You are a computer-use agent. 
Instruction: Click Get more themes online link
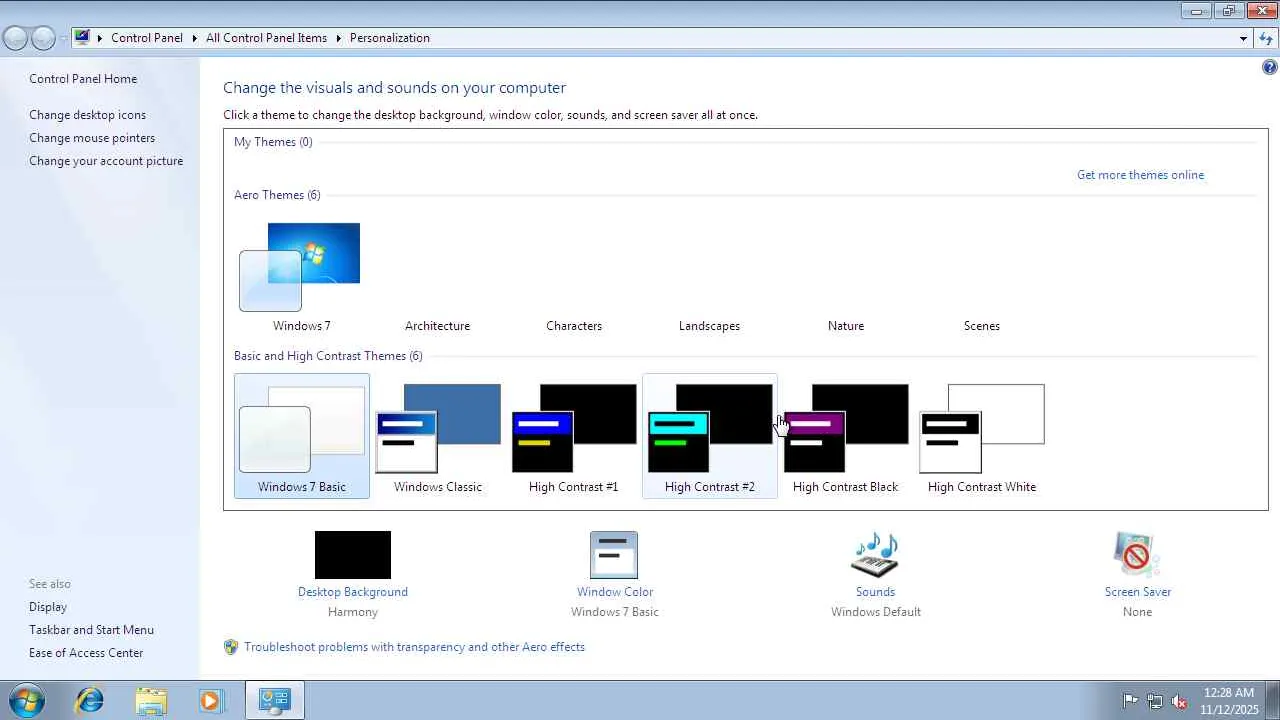click(1140, 175)
